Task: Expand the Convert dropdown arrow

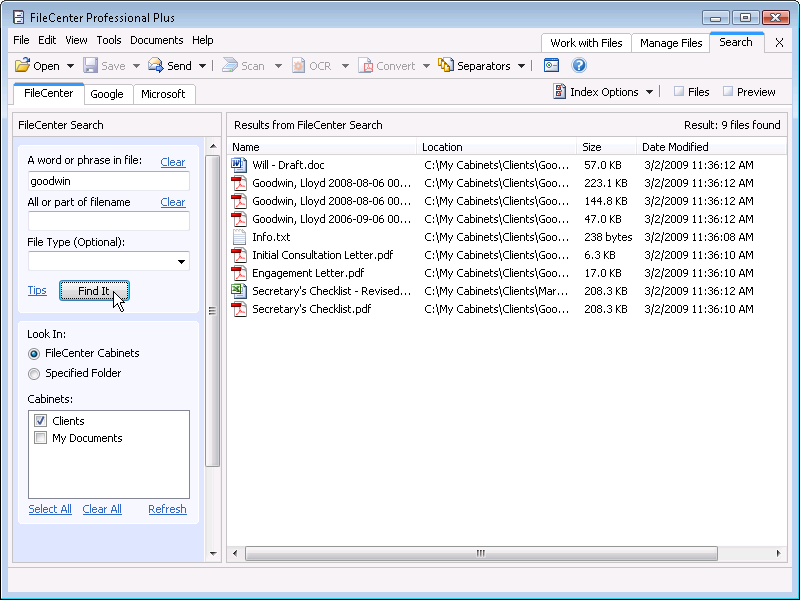Action: click(426, 66)
